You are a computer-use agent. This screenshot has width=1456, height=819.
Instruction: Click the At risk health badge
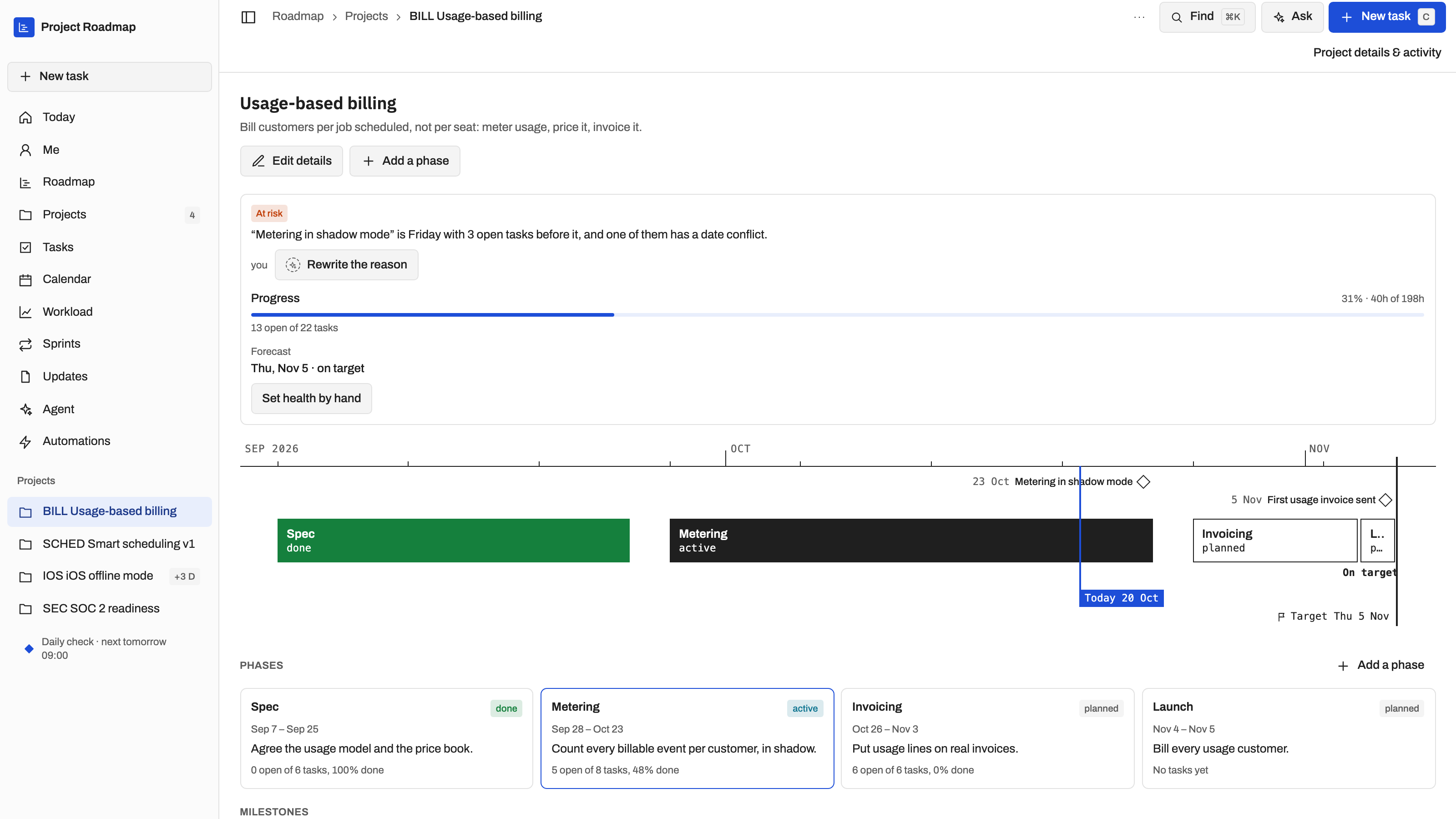pyautogui.click(x=269, y=214)
